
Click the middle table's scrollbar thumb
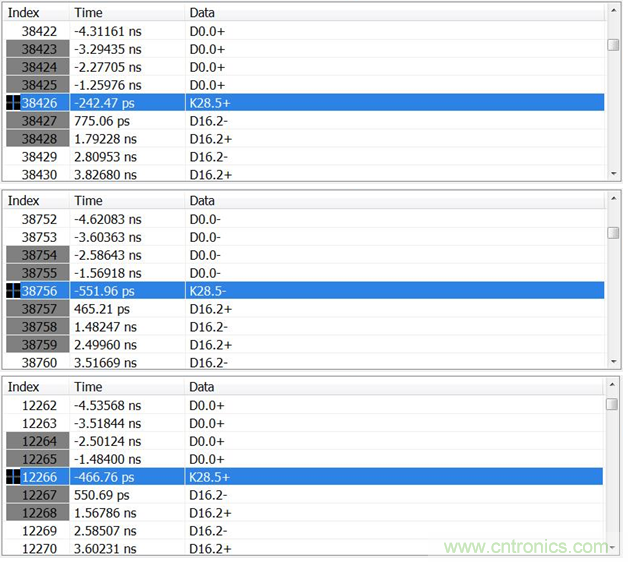(613, 233)
